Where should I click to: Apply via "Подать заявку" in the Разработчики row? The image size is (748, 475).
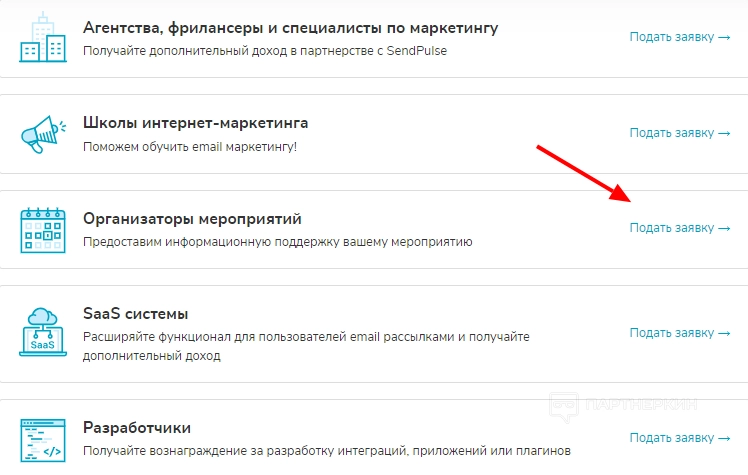(679, 438)
